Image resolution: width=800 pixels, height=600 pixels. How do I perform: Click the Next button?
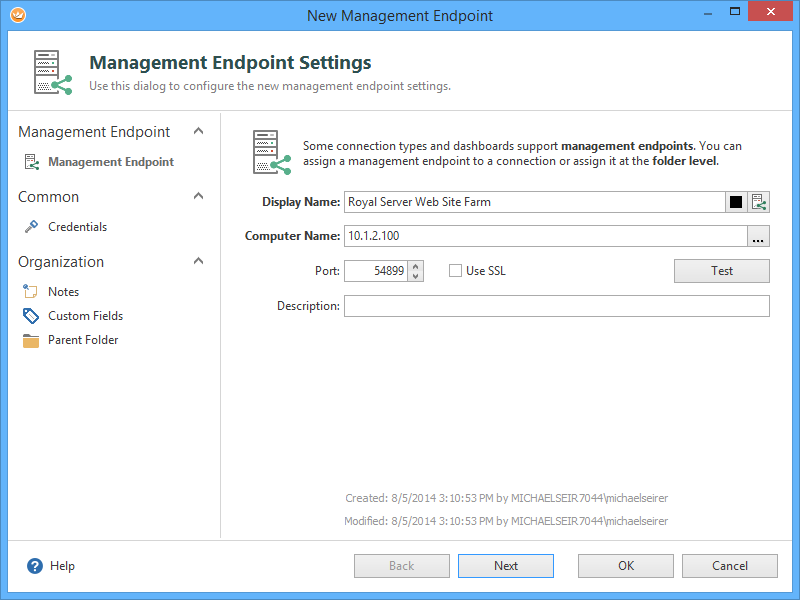point(506,566)
